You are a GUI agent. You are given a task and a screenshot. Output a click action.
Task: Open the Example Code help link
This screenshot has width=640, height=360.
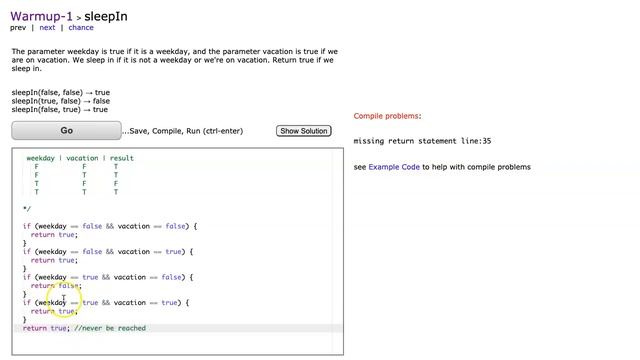[x=394, y=167]
